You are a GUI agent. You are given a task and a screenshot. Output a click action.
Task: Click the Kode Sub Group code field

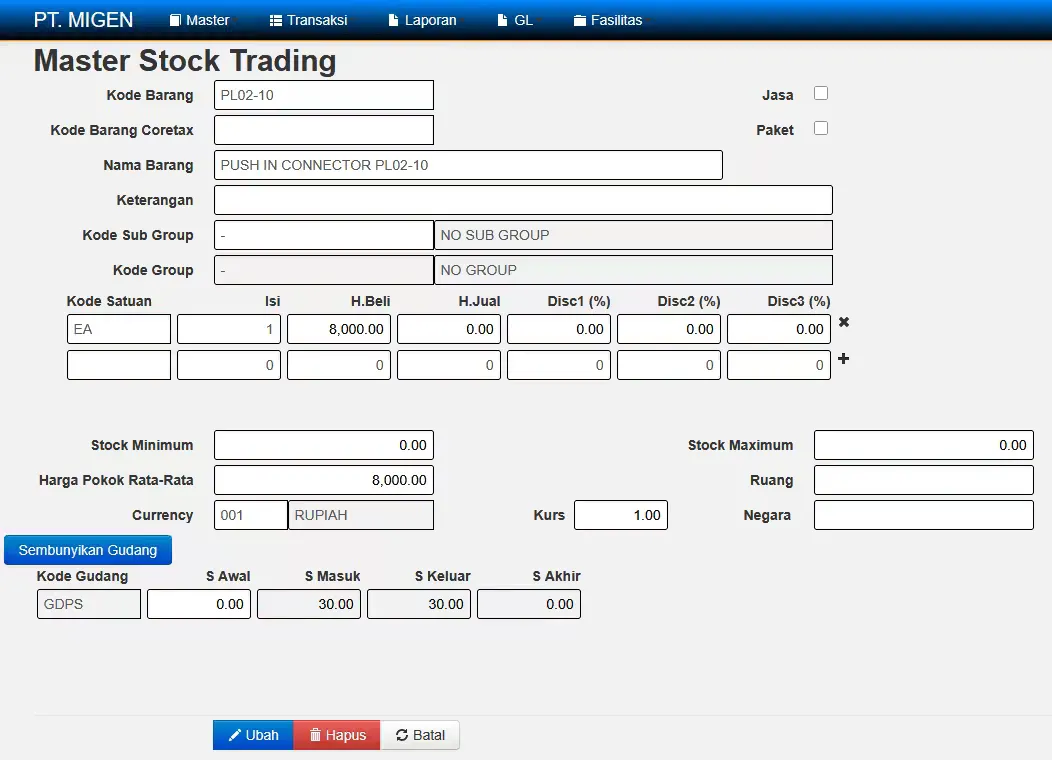click(324, 235)
